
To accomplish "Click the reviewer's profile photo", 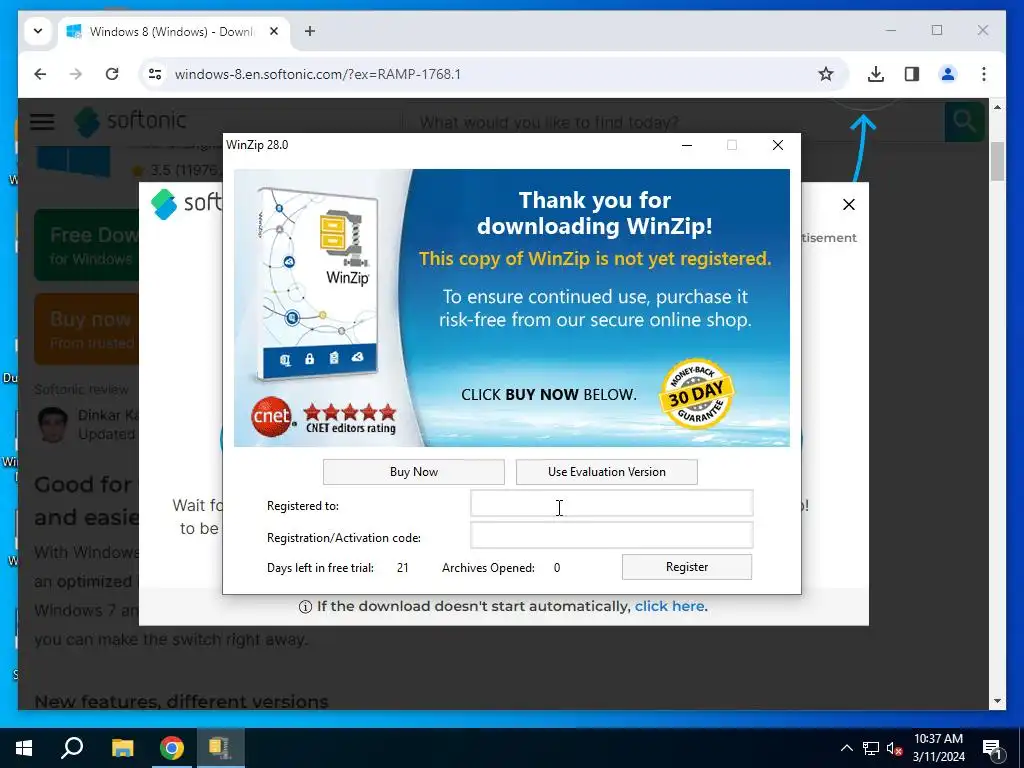I will click(x=52, y=424).
